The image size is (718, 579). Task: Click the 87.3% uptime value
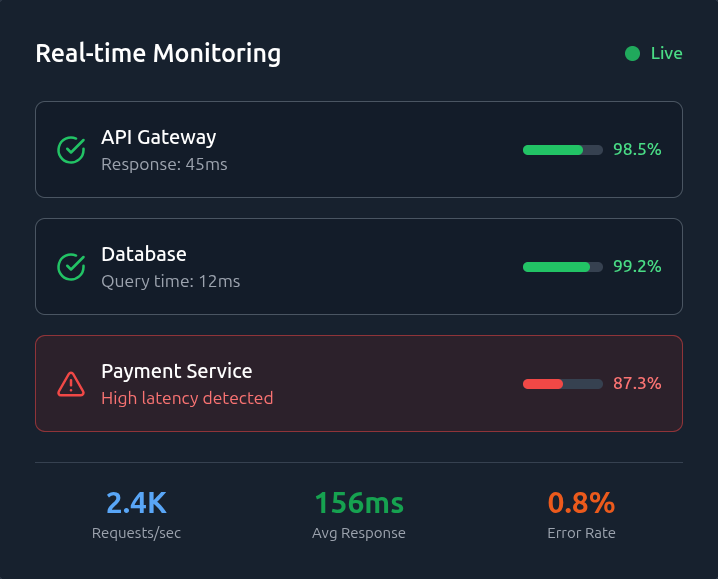click(637, 384)
